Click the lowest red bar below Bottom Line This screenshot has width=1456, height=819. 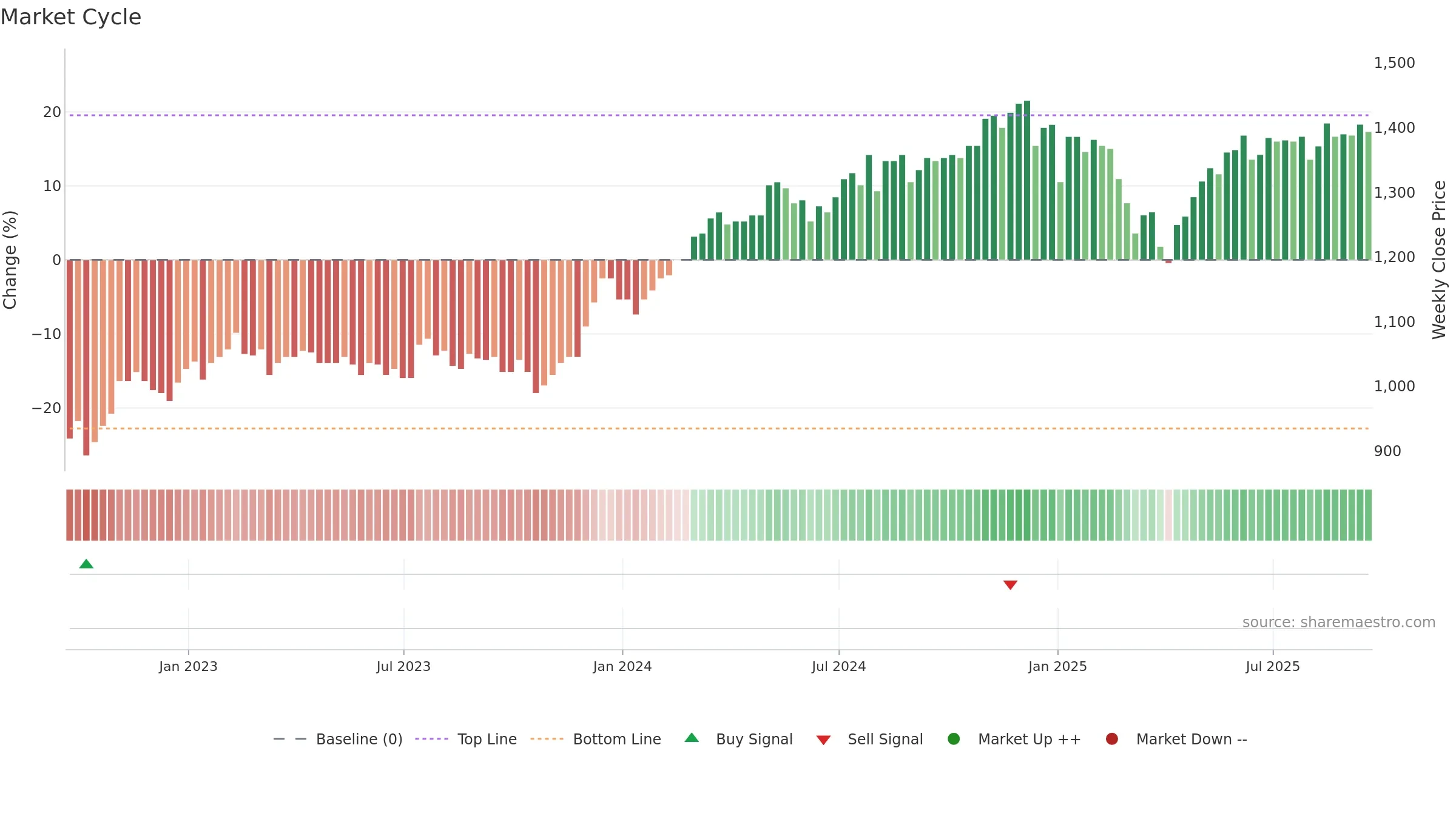point(86,358)
